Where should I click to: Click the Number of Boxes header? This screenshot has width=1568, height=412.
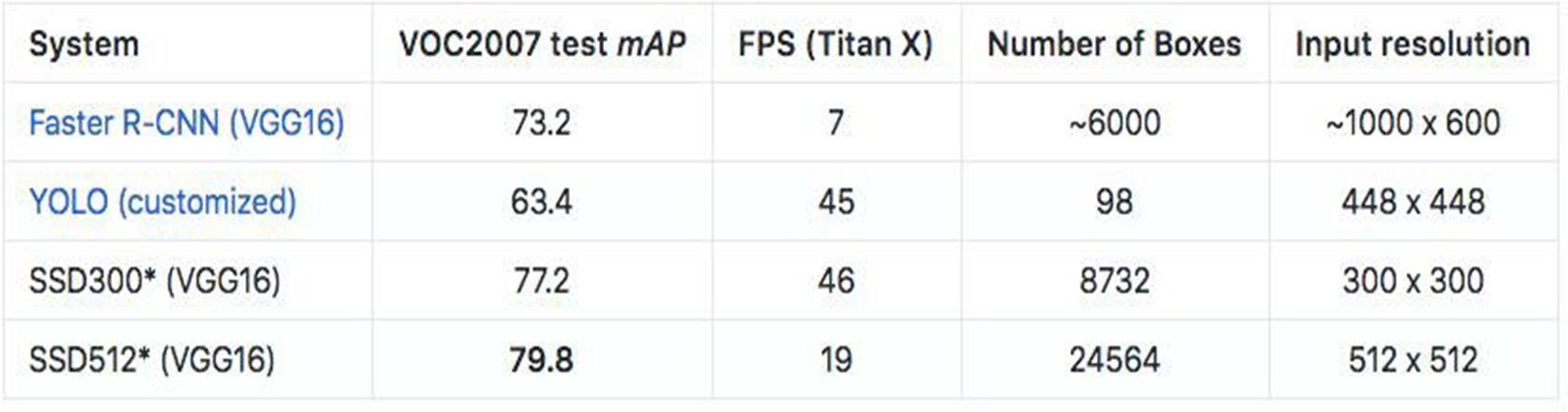(1114, 44)
